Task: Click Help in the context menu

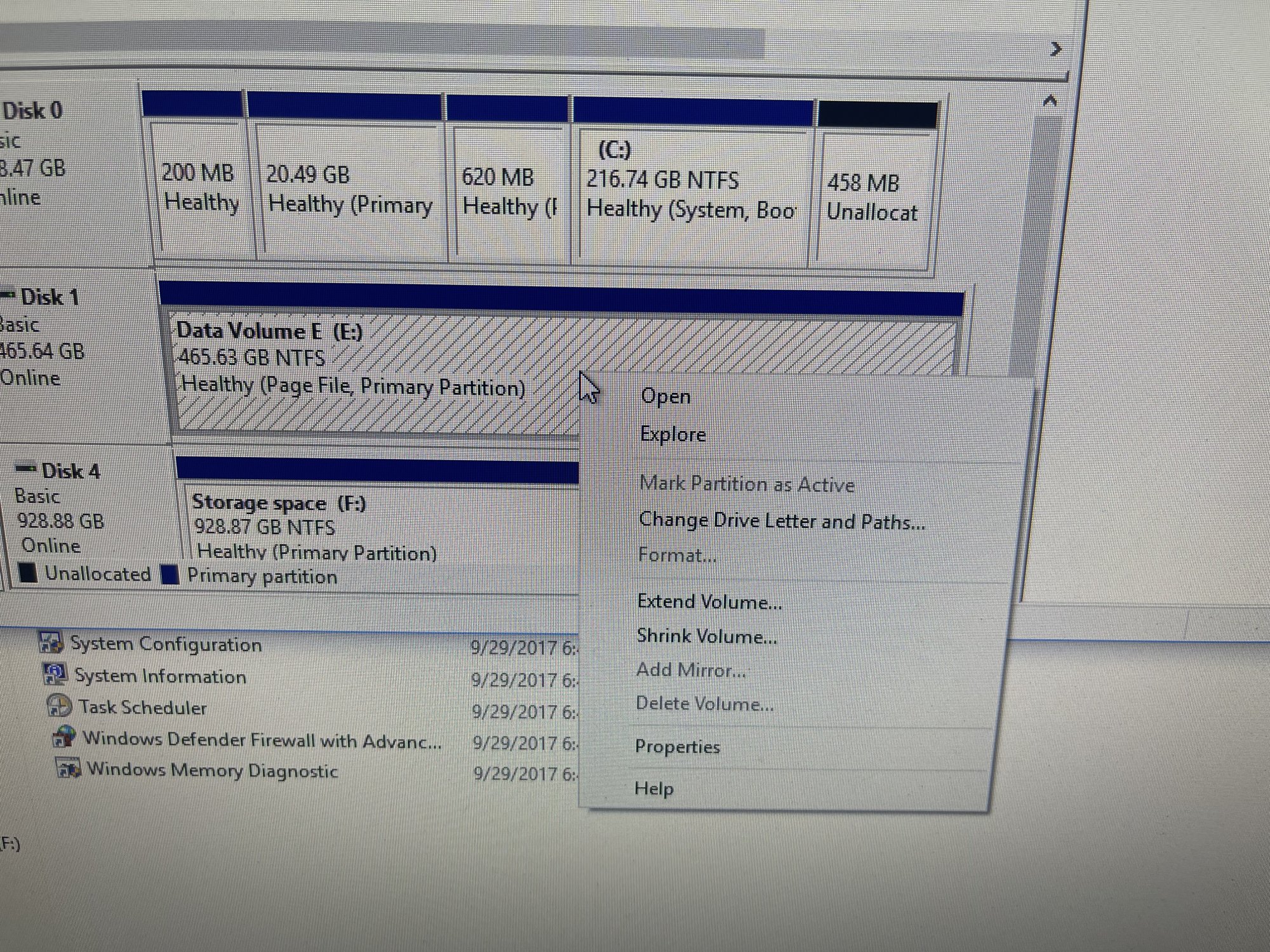Action: pos(653,789)
